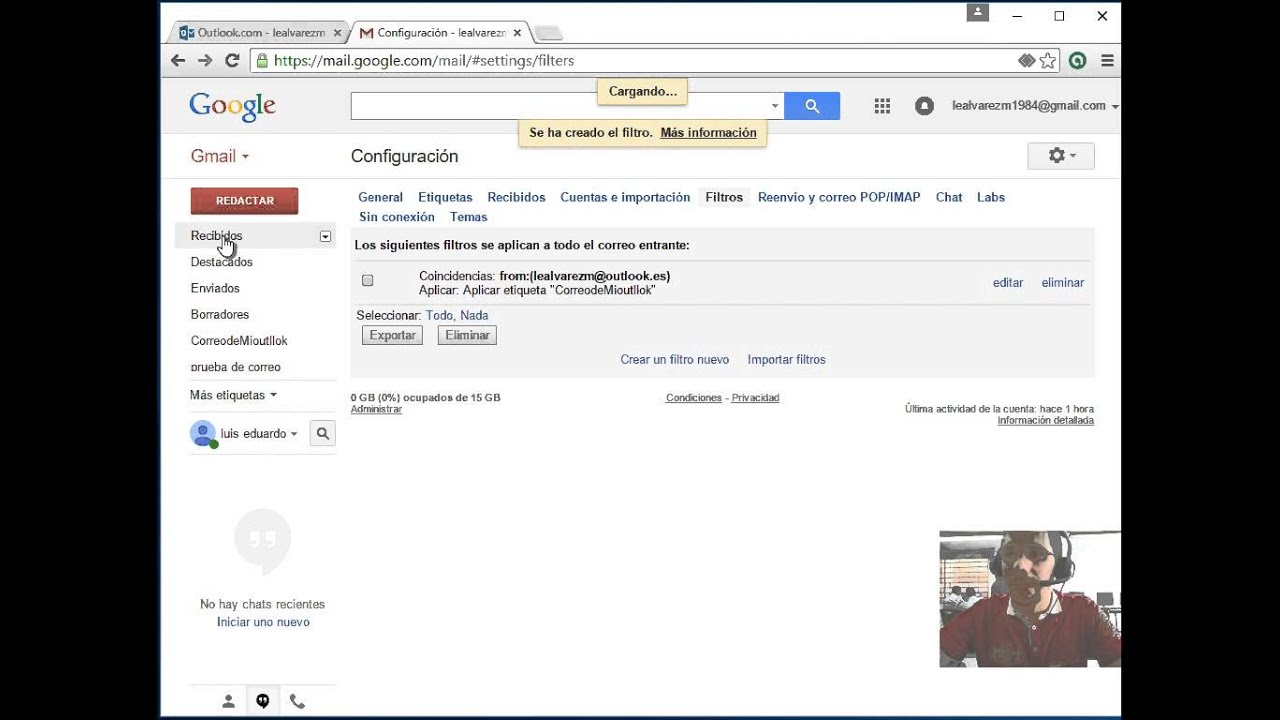Image resolution: width=1280 pixels, height=720 pixels.
Task: Open the Hangouts contacts person icon
Action: (228, 701)
